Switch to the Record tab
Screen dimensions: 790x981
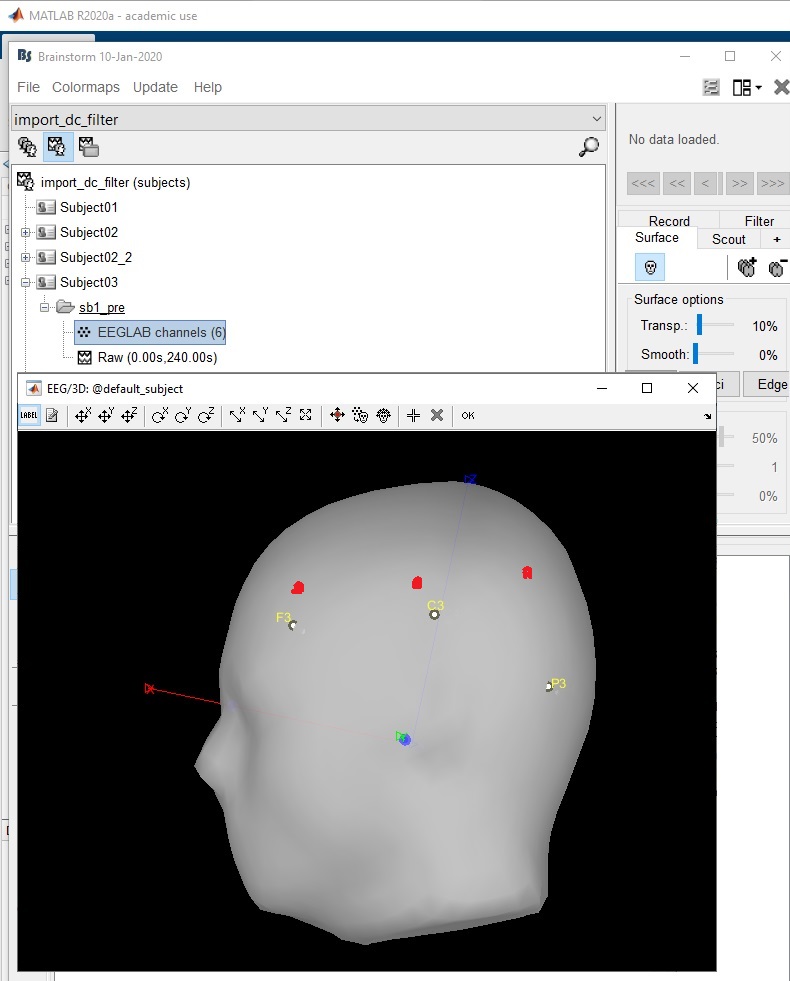669,220
